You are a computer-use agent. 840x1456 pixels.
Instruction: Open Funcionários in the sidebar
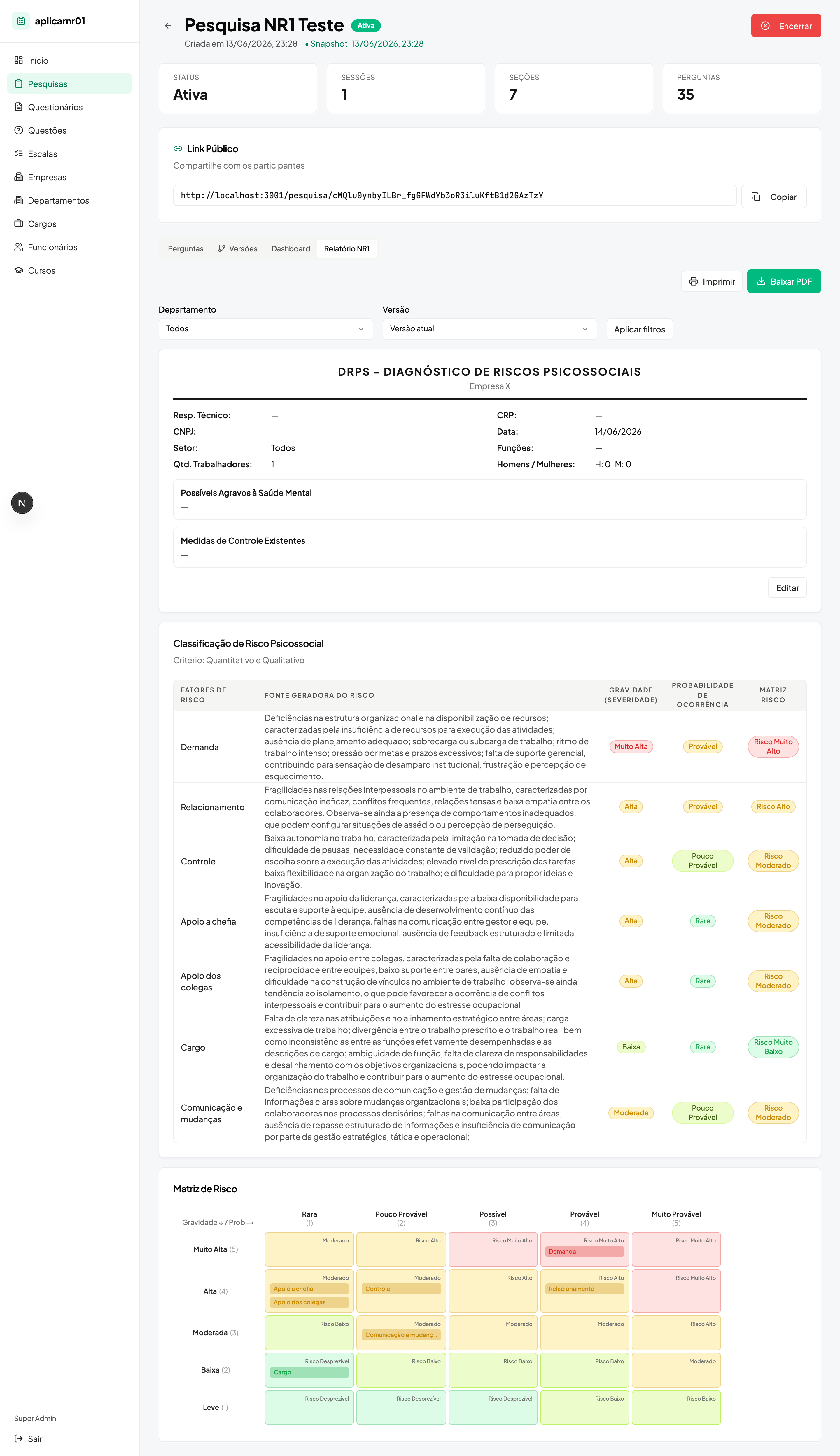click(70, 247)
